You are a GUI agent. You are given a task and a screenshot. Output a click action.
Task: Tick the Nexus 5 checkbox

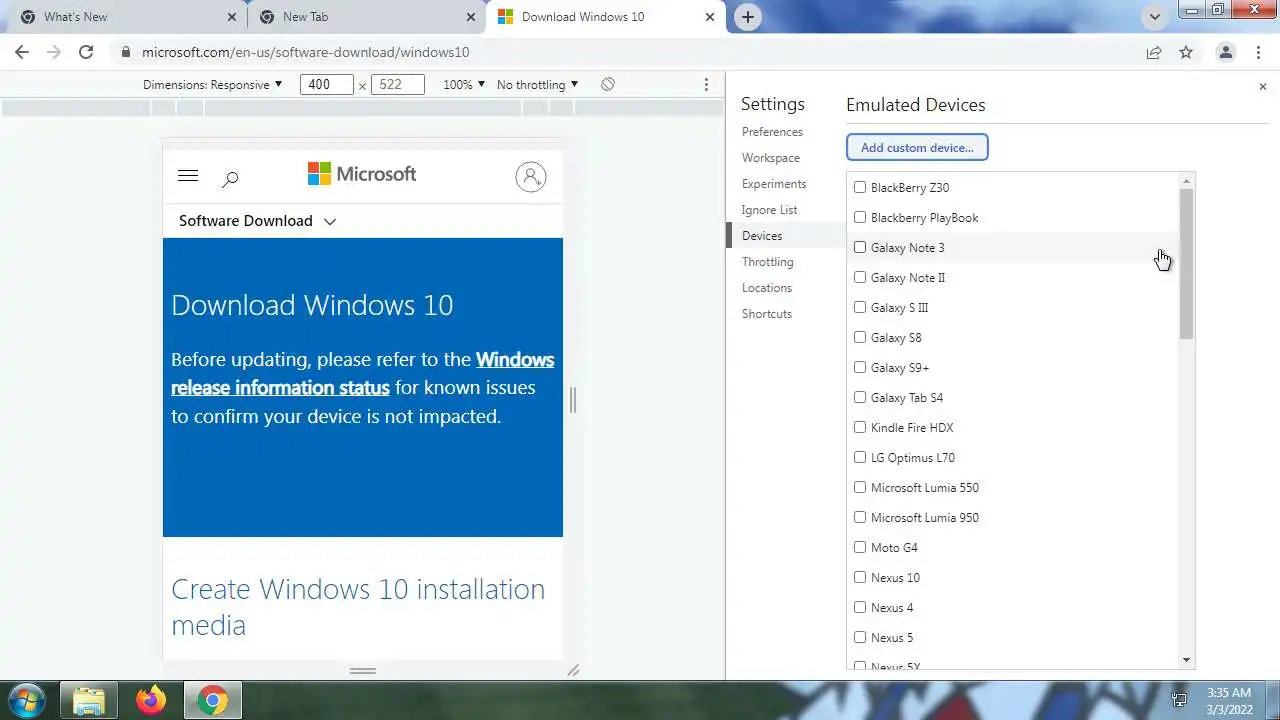pos(860,637)
